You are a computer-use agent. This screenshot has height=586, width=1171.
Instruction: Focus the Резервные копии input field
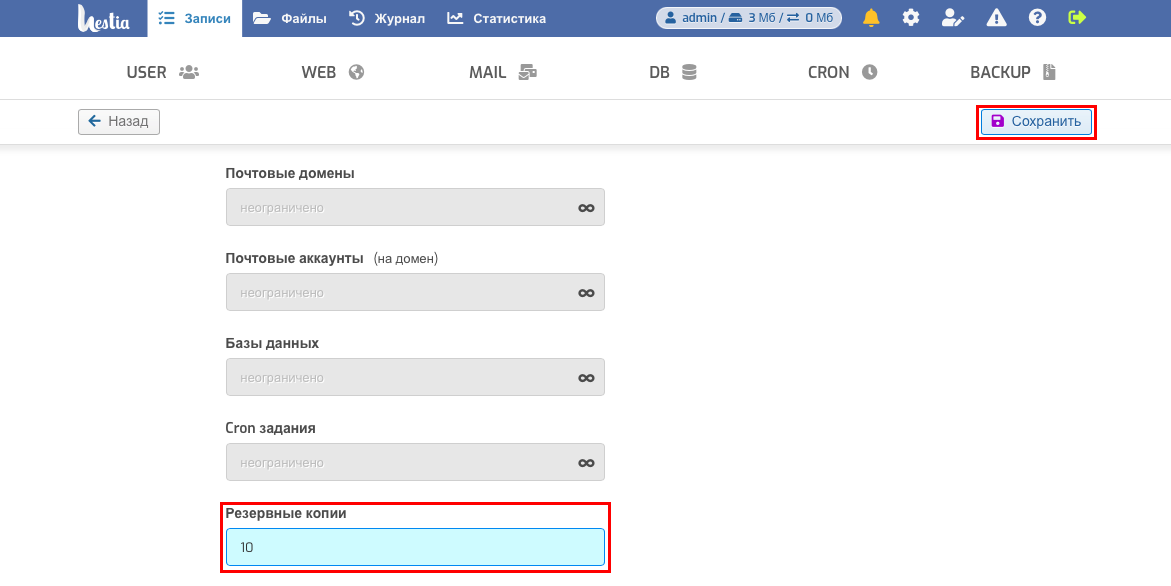(415, 547)
